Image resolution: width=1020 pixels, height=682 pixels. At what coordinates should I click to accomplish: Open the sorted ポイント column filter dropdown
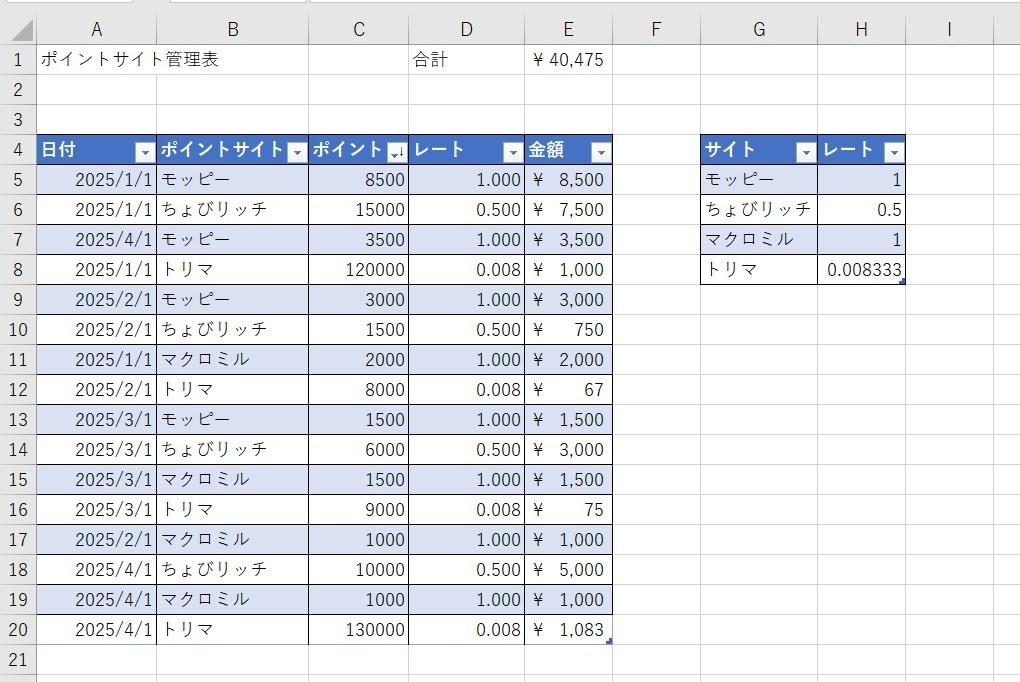[x=397, y=152]
